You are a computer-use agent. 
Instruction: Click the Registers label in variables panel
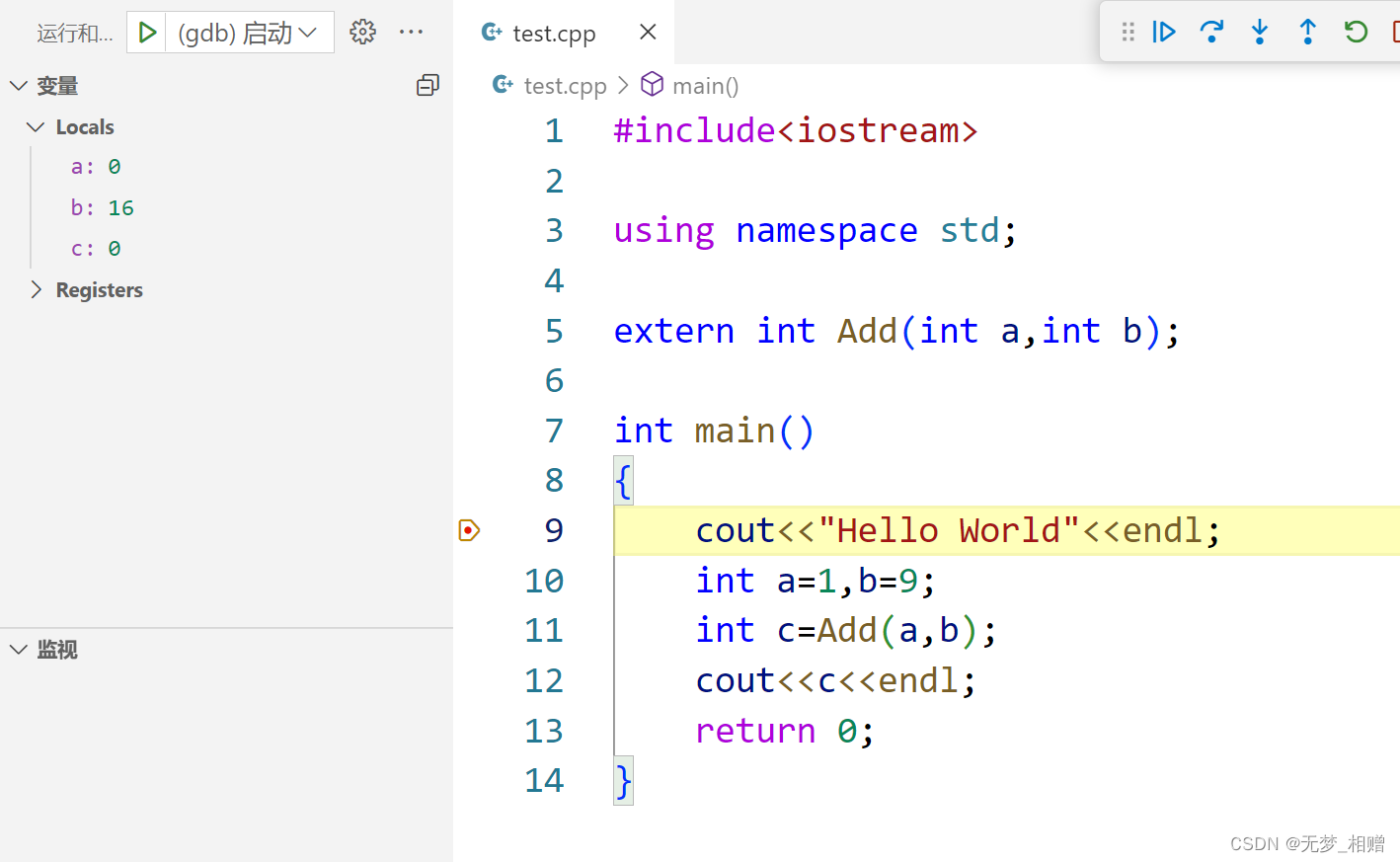pyautogui.click(x=100, y=289)
